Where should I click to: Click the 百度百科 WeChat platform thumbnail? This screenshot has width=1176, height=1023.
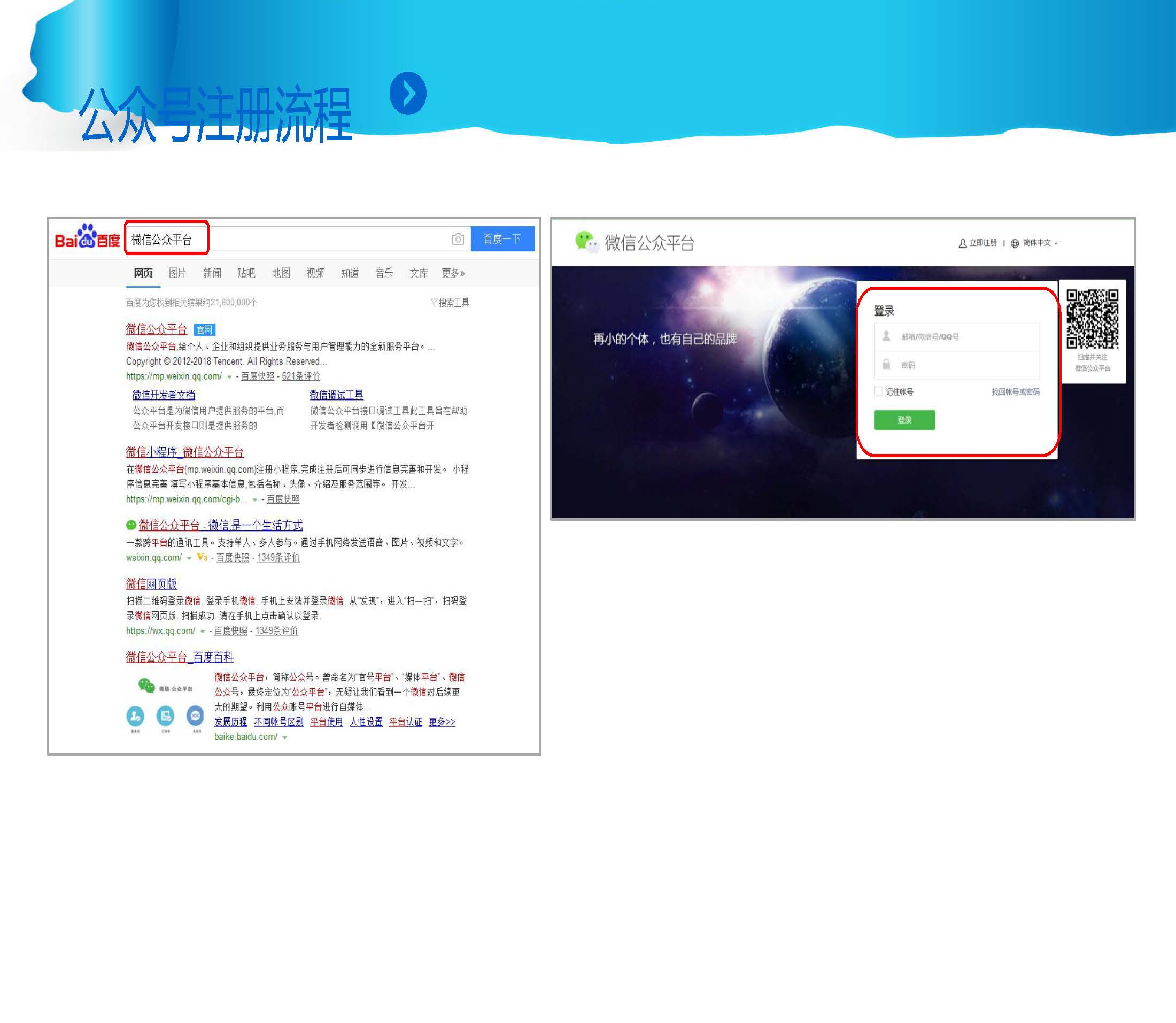tap(166, 705)
